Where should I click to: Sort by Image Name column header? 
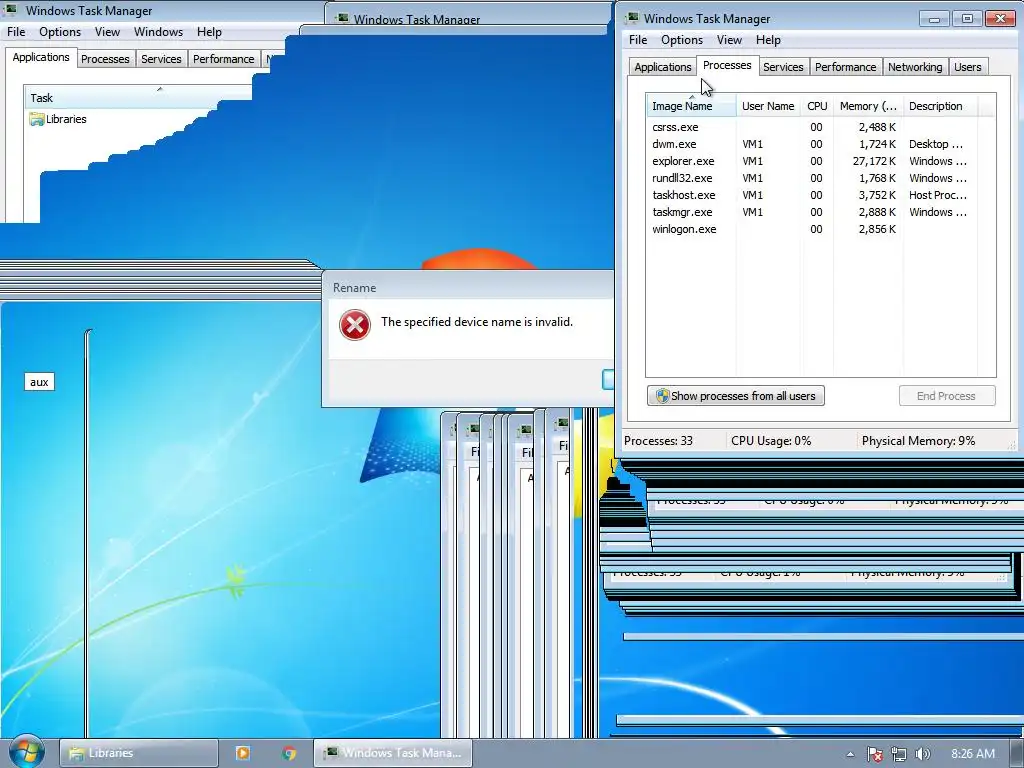tap(692, 106)
